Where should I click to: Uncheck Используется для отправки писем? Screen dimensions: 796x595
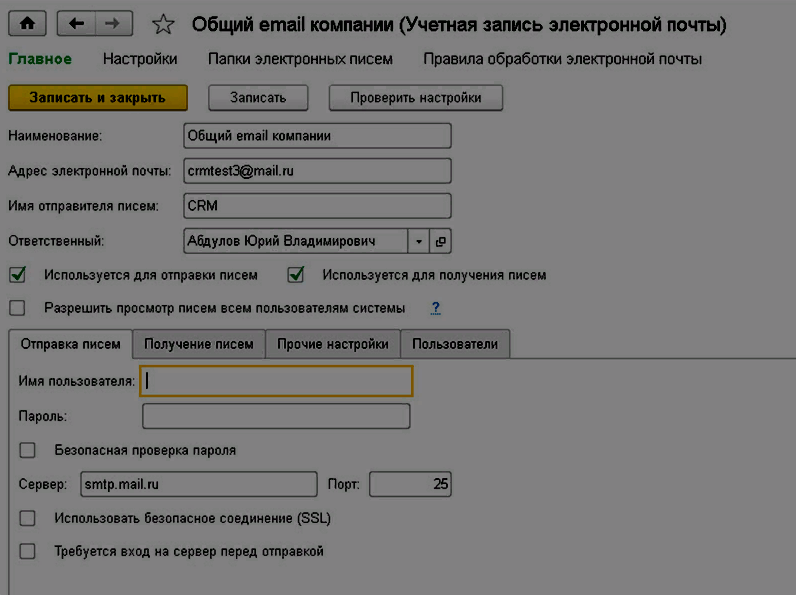(17, 275)
